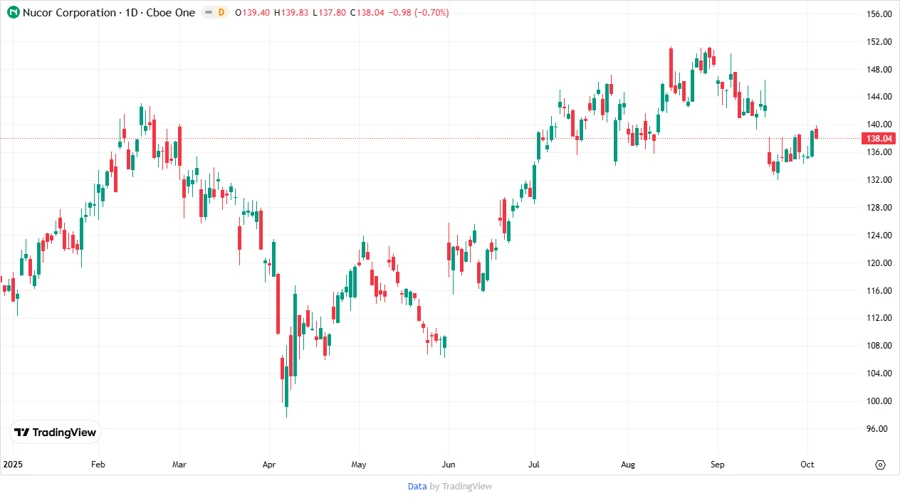Click the 2025 label on time axis
Screen dimensions: 900x498
coord(12,465)
